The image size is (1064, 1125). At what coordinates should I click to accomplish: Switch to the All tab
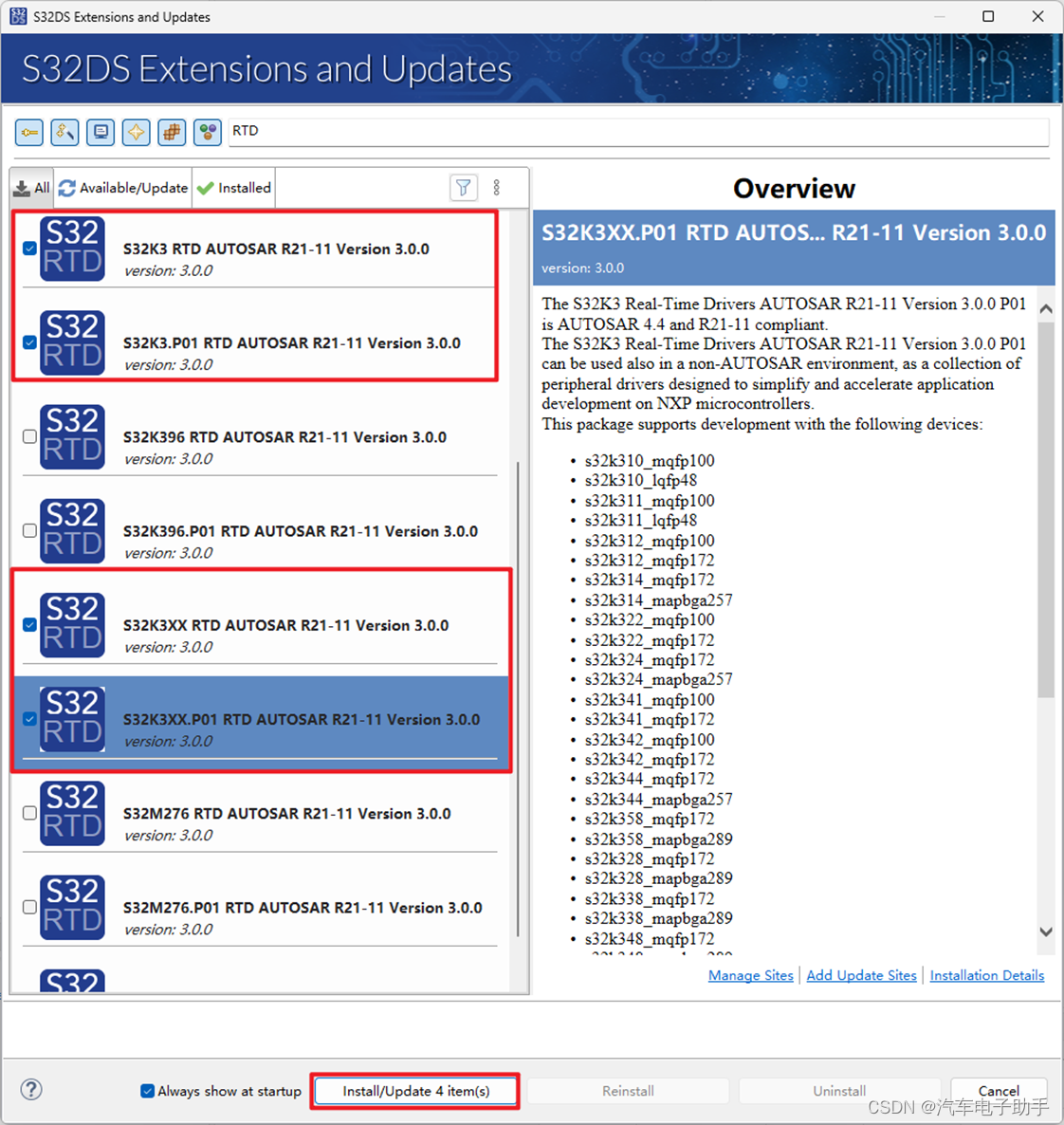pyautogui.click(x=32, y=188)
